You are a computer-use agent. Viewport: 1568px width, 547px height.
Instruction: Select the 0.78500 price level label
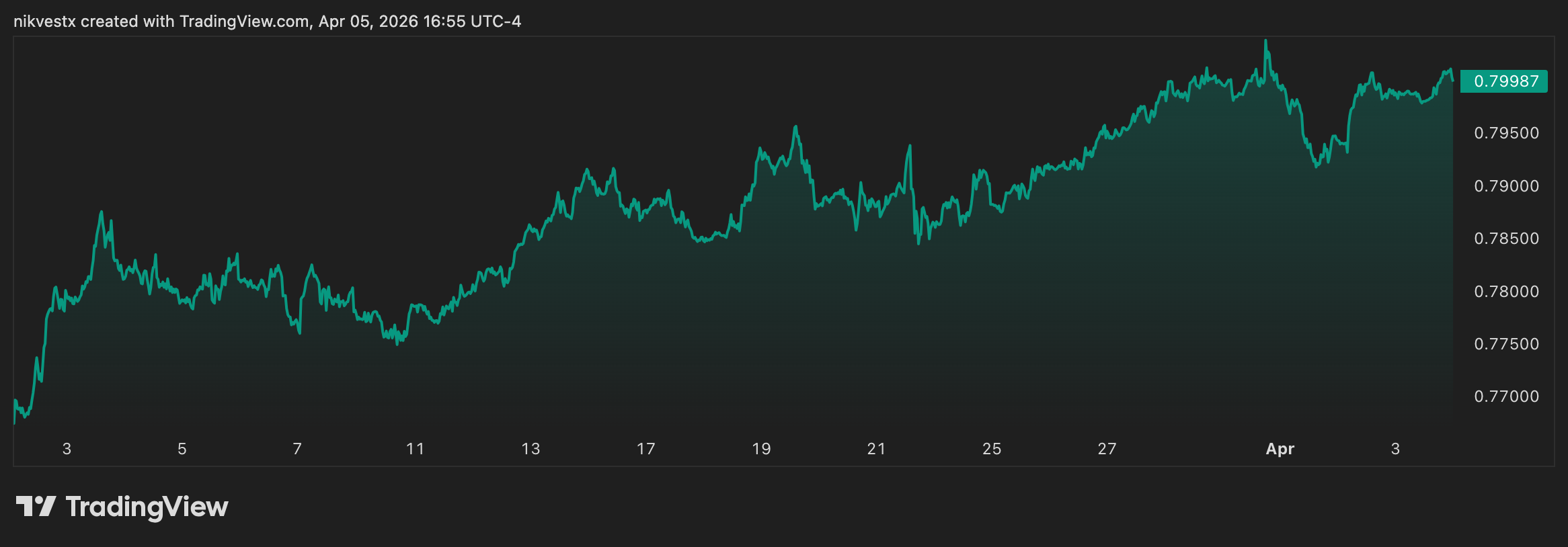click(1506, 239)
